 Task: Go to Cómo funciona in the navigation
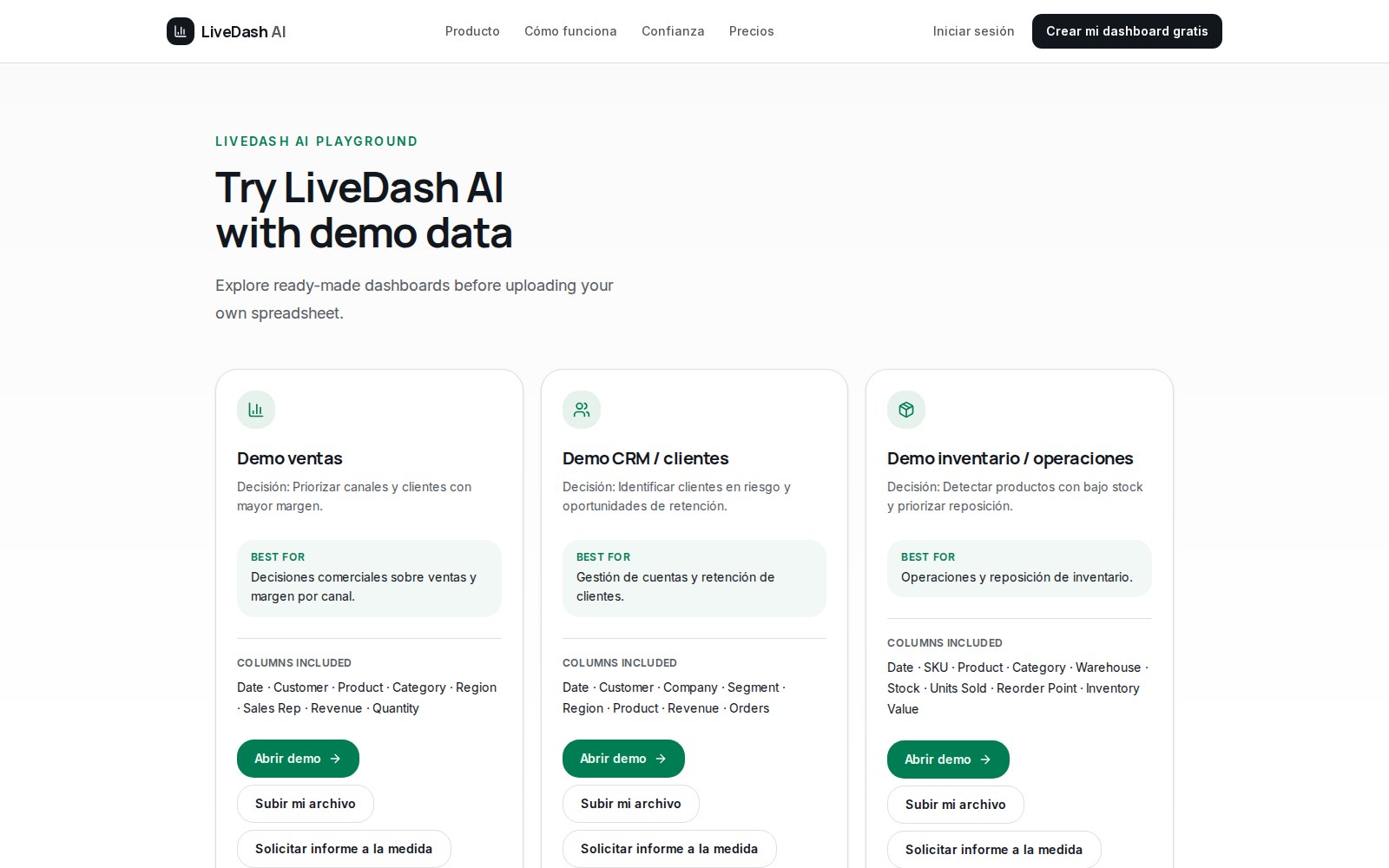point(570,31)
